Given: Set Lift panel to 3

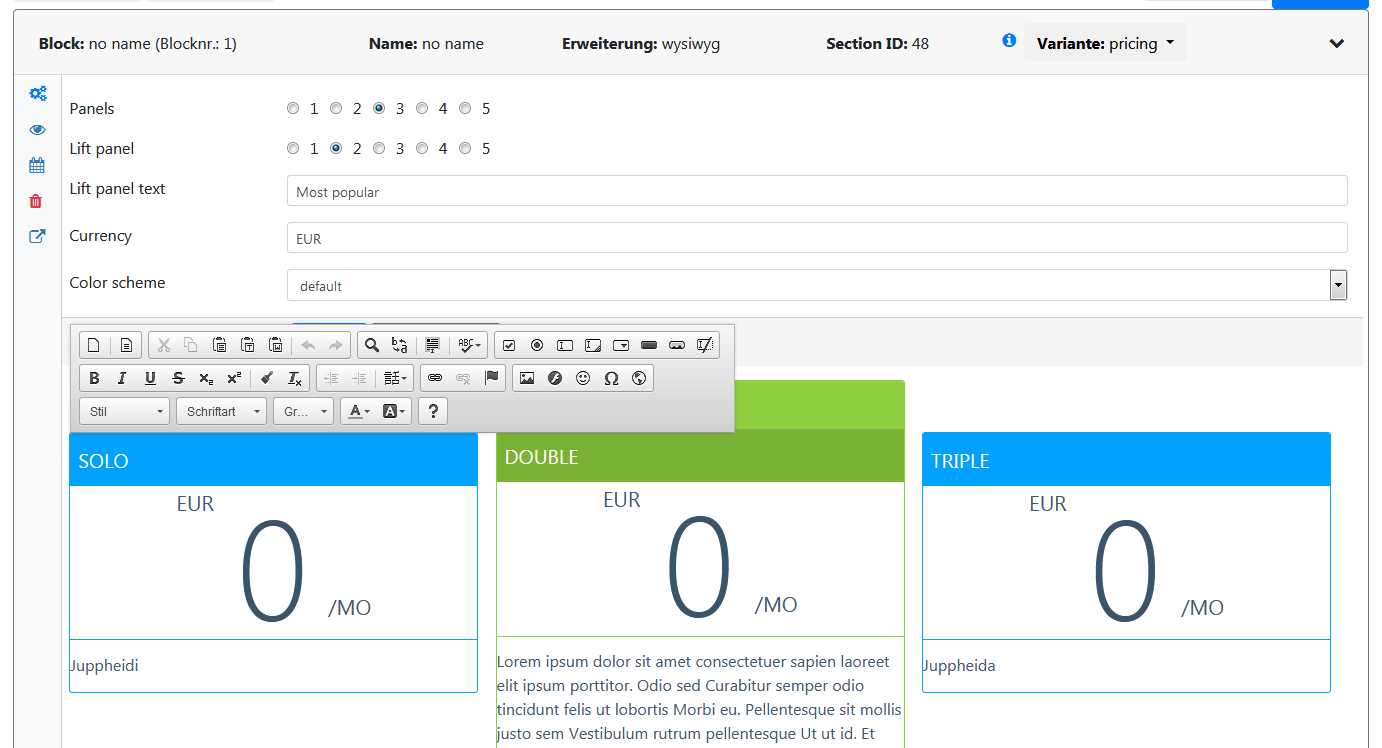Looking at the screenshot, I should pyautogui.click(x=379, y=148).
